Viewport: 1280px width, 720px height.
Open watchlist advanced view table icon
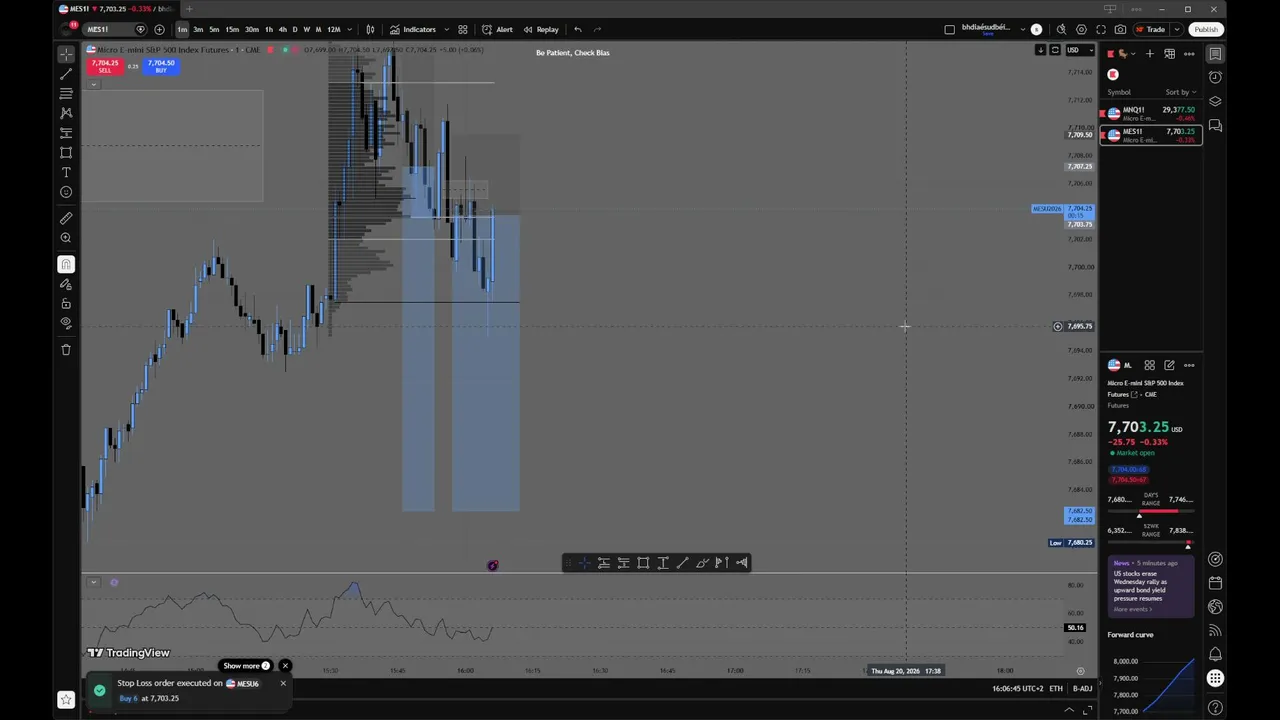pos(1169,54)
